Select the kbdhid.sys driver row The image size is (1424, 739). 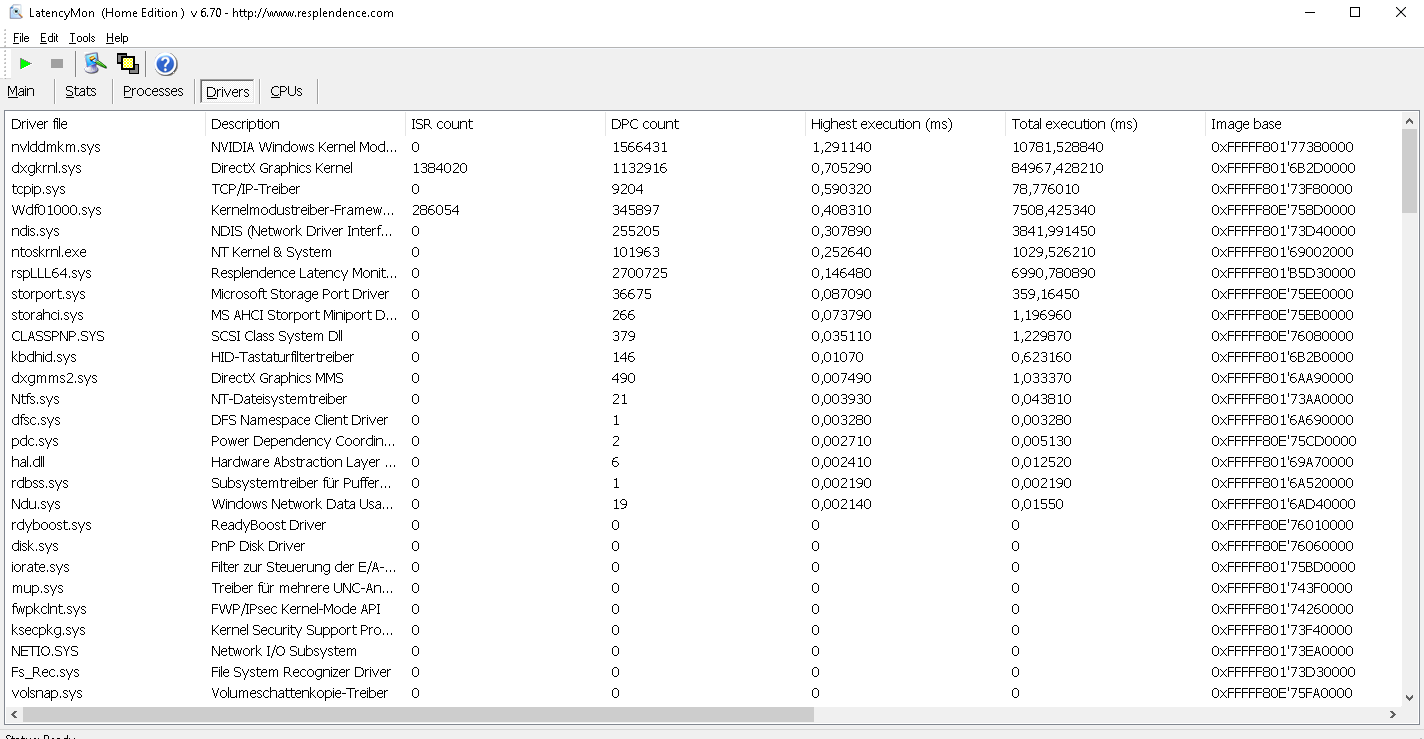coord(703,357)
